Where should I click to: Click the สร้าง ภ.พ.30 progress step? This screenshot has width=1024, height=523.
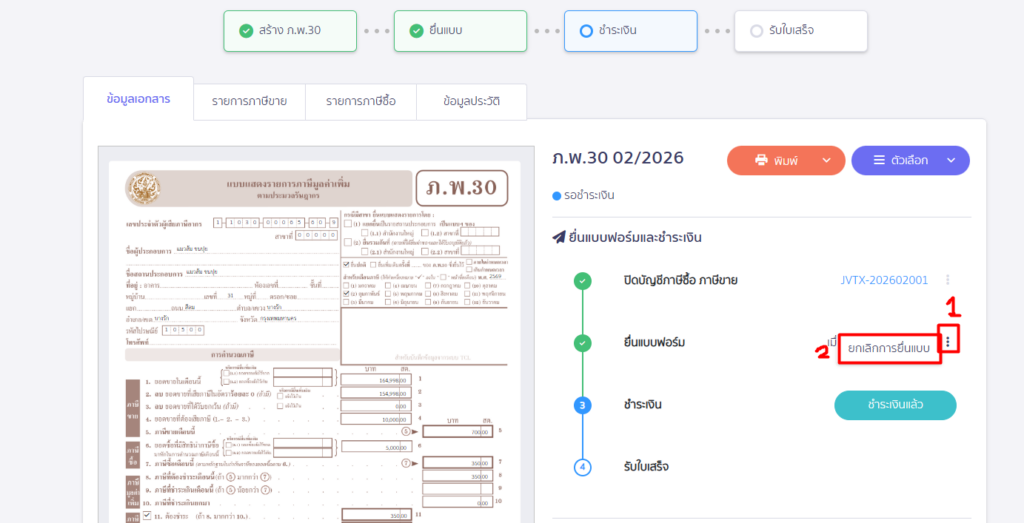point(289,31)
